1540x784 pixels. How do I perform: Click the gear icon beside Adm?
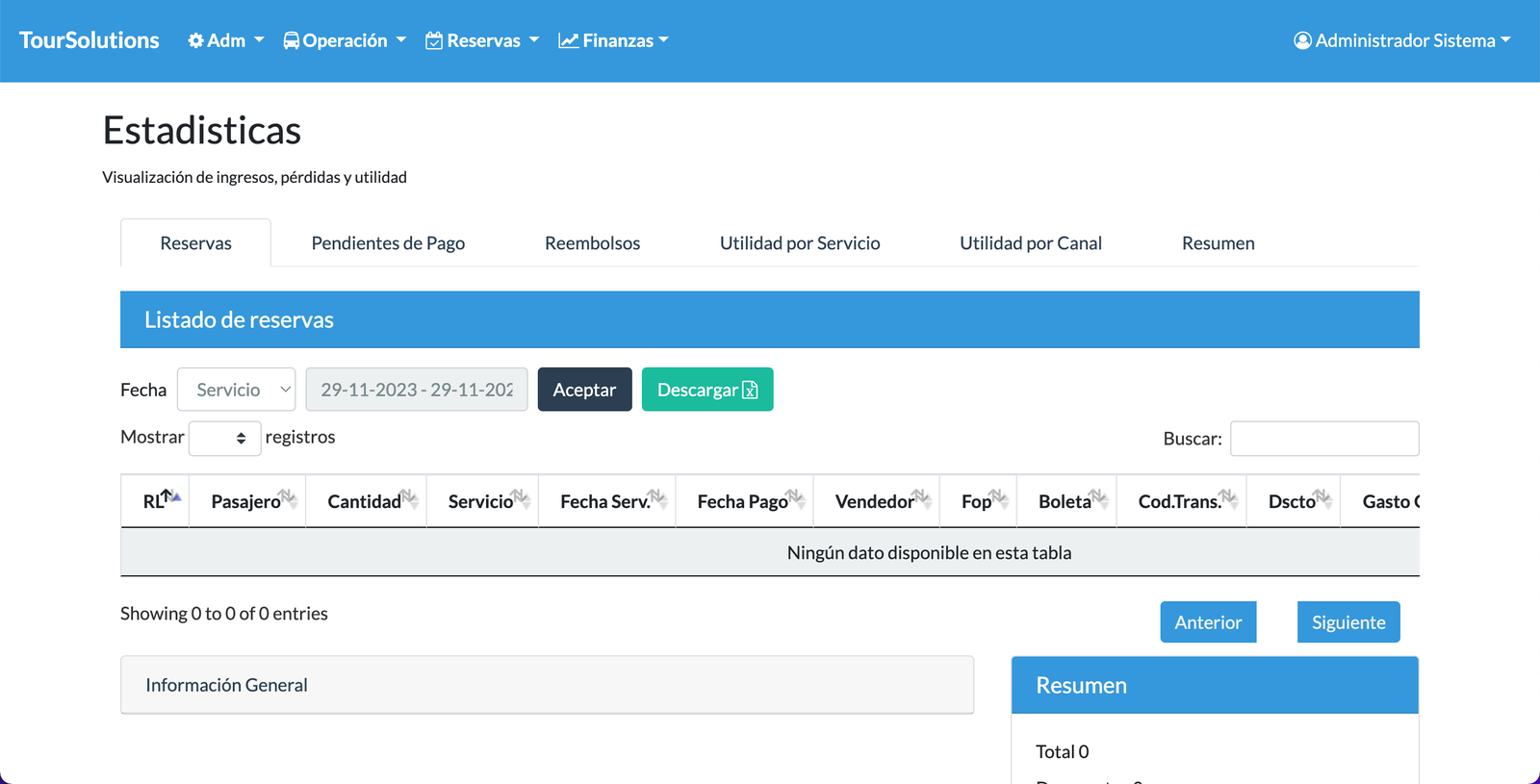tap(195, 40)
